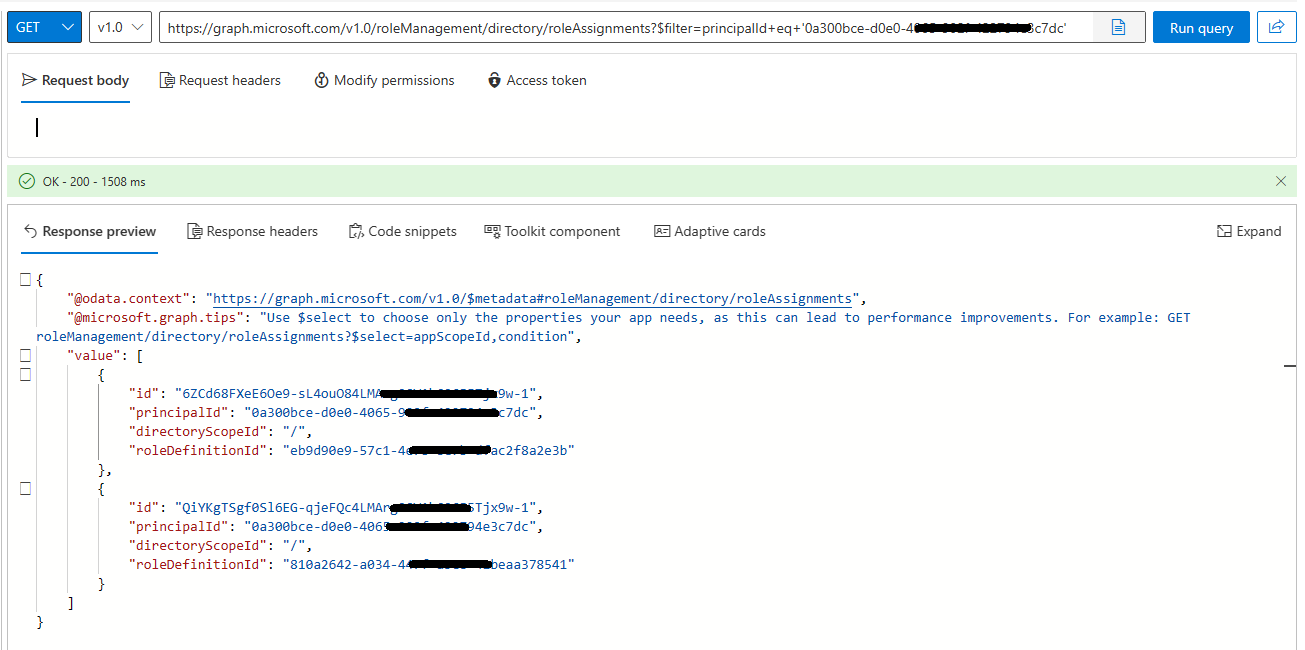Open the sample request body document icon near URL
The height and width of the screenshot is (650, 1305).
(1118, 27)
